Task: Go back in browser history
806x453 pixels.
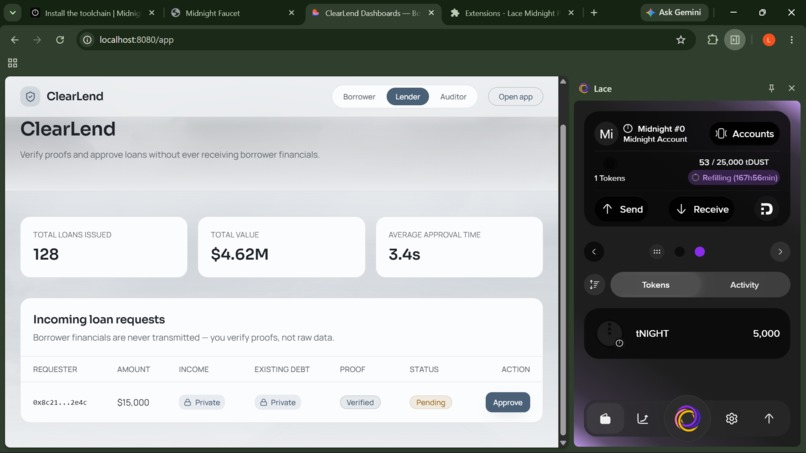Action: 14,40
